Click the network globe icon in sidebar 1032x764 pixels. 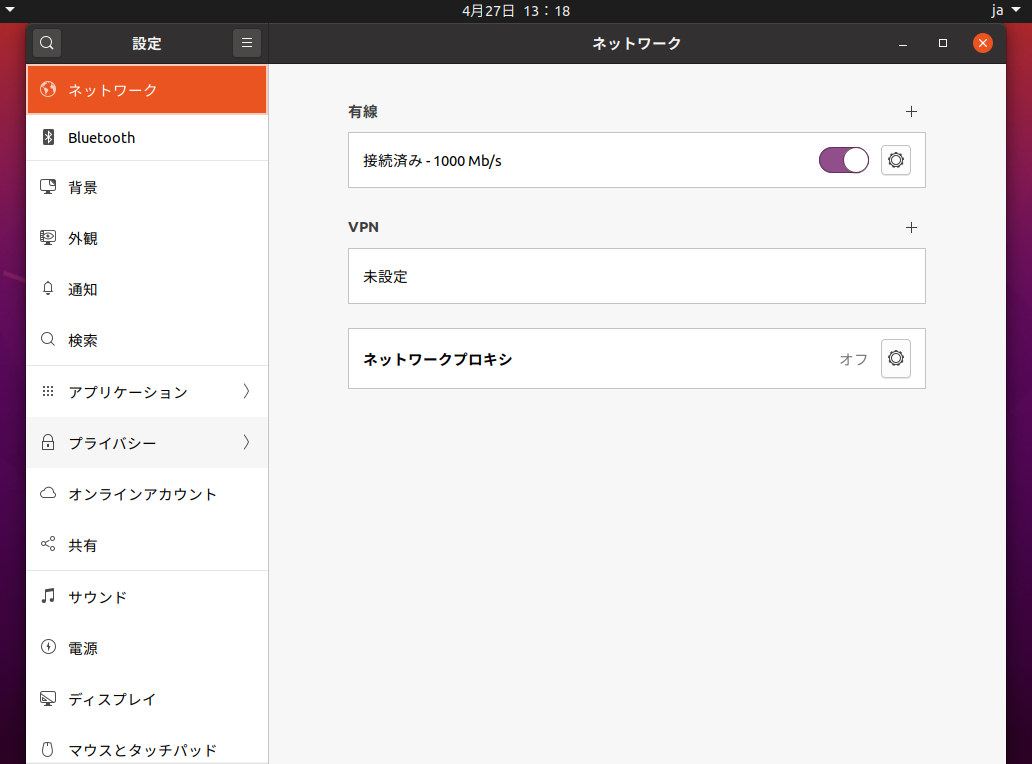[48, 89]
